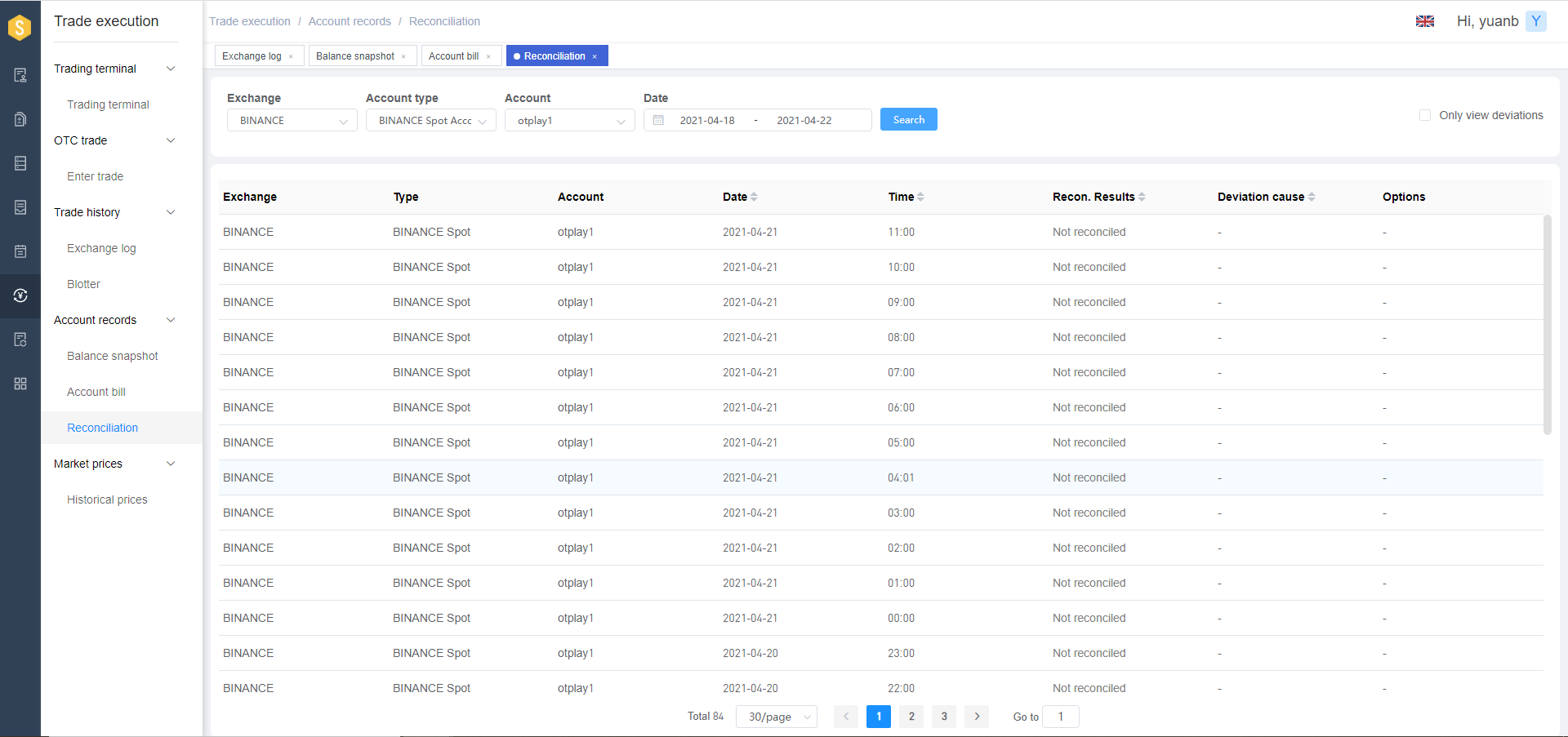This screenshot has height=737, width=1568.
Task: Open Enter trade menu item
Action: click(x=96, y=176)
